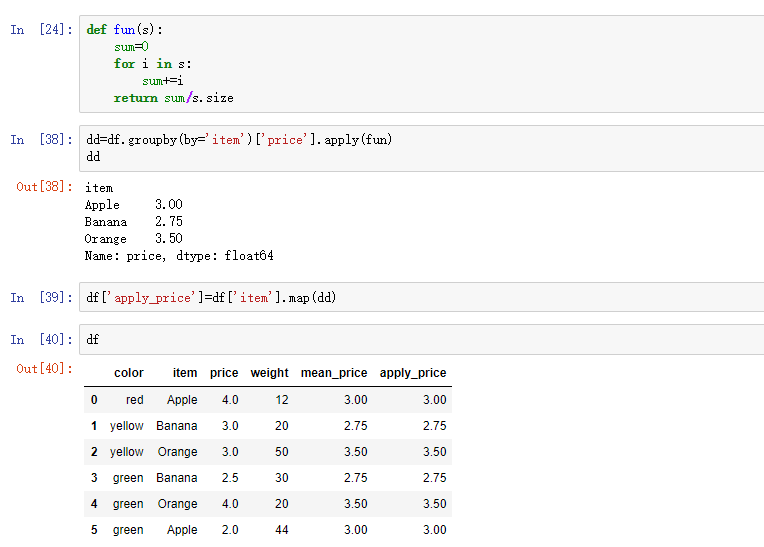764x547 pixels.
Task: Click the yellow Orange row weight 50
Action: pyautogui.click(x=282, y=452)
